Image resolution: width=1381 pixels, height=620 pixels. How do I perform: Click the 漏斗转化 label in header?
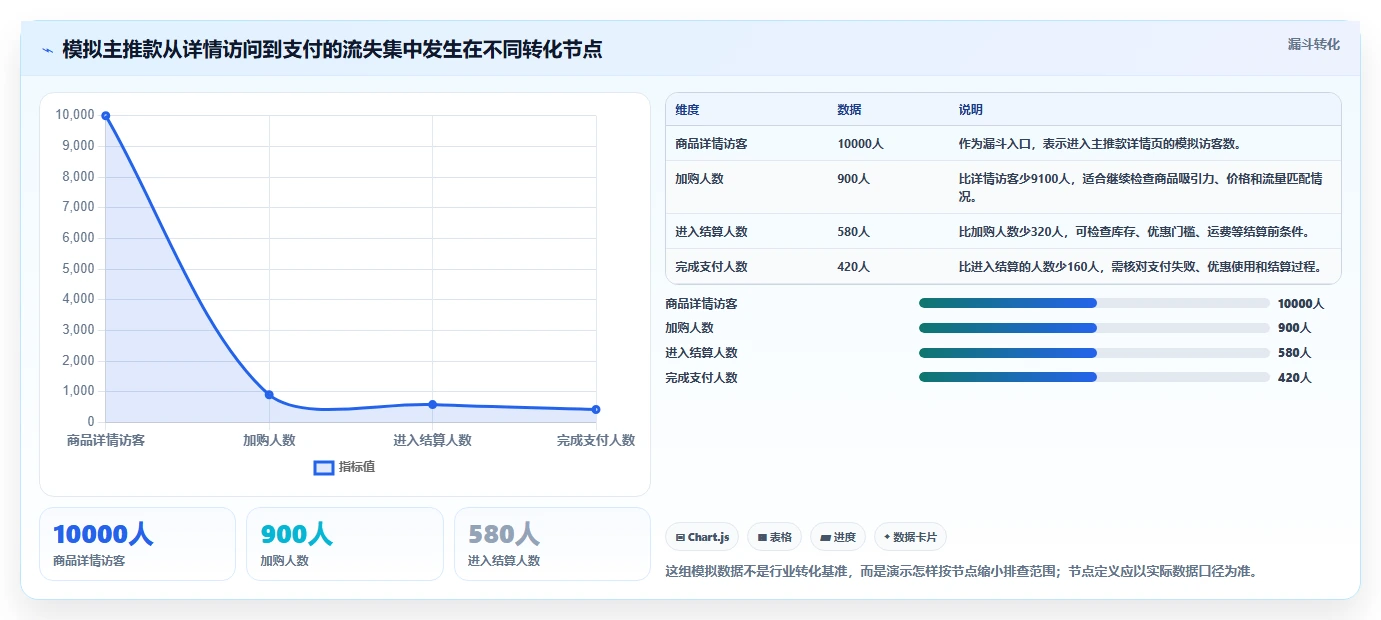[x=1313, y=44]
